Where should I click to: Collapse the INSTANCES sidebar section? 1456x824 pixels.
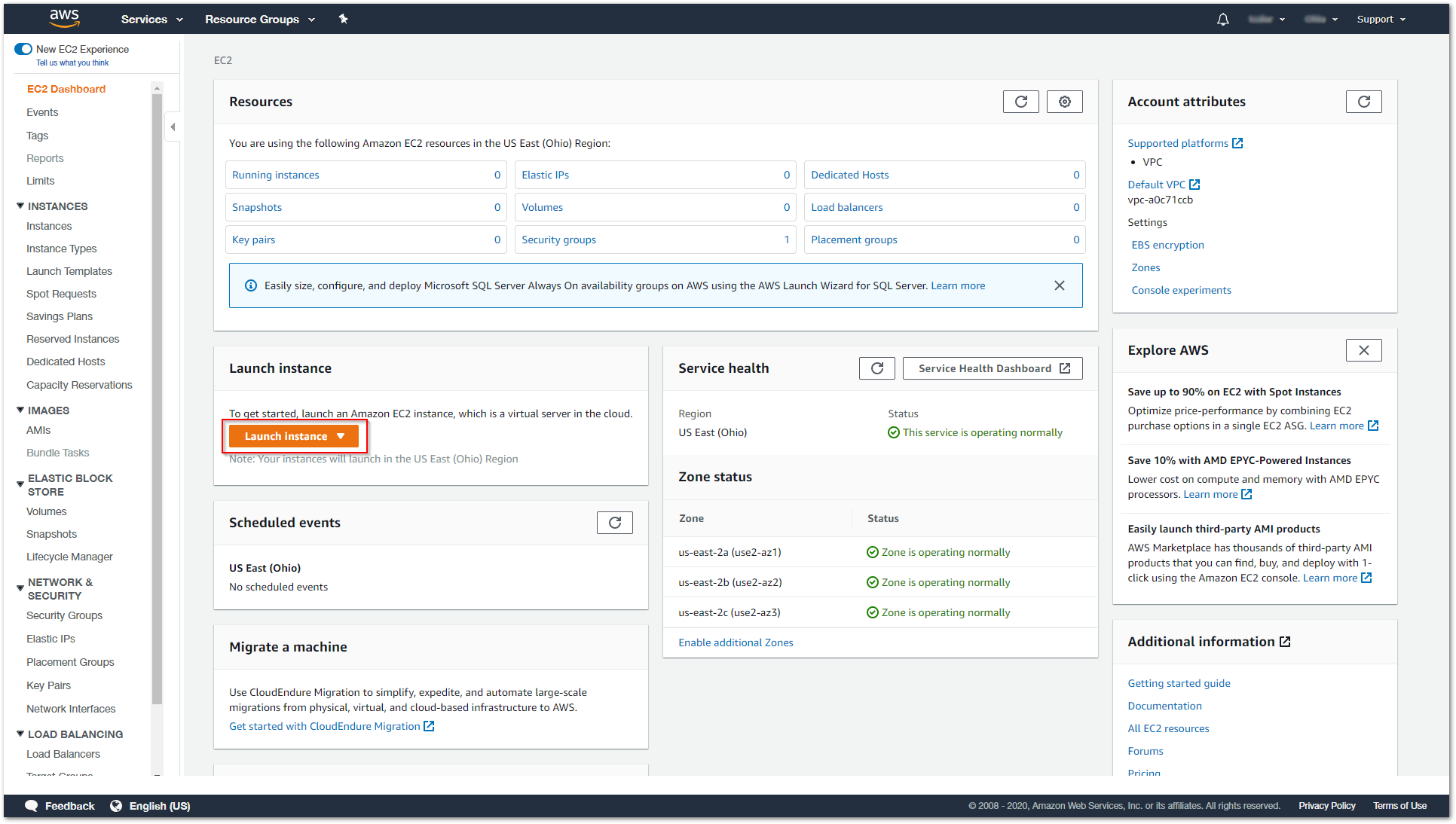click(20, 206)
